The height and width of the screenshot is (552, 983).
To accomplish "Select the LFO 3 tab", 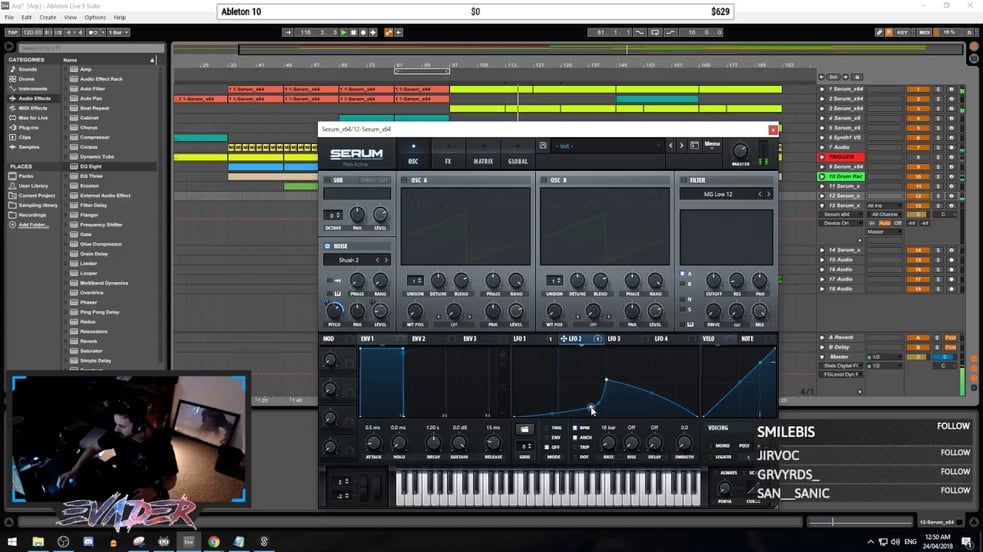I will click(x=614, y=339).
